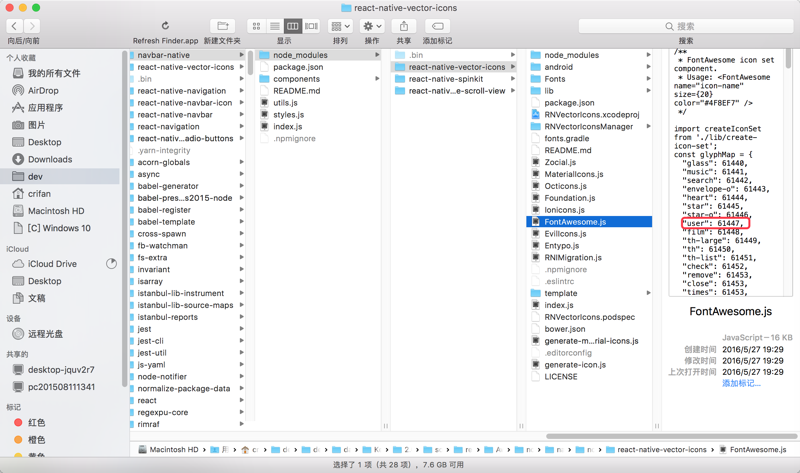
Task: Click FontAwesome.js in path bar
Action: [x=753, y=450]
